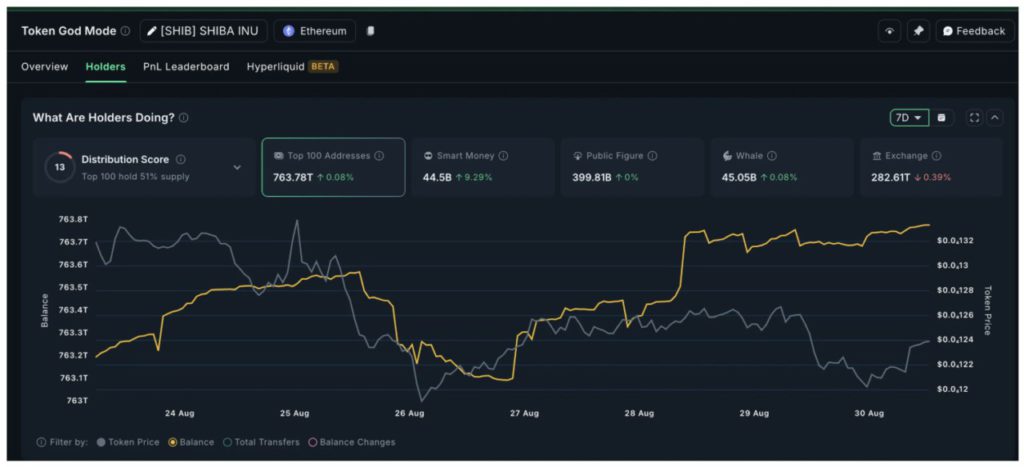Open the PnL Leaderboard tab

click(186, 67)
